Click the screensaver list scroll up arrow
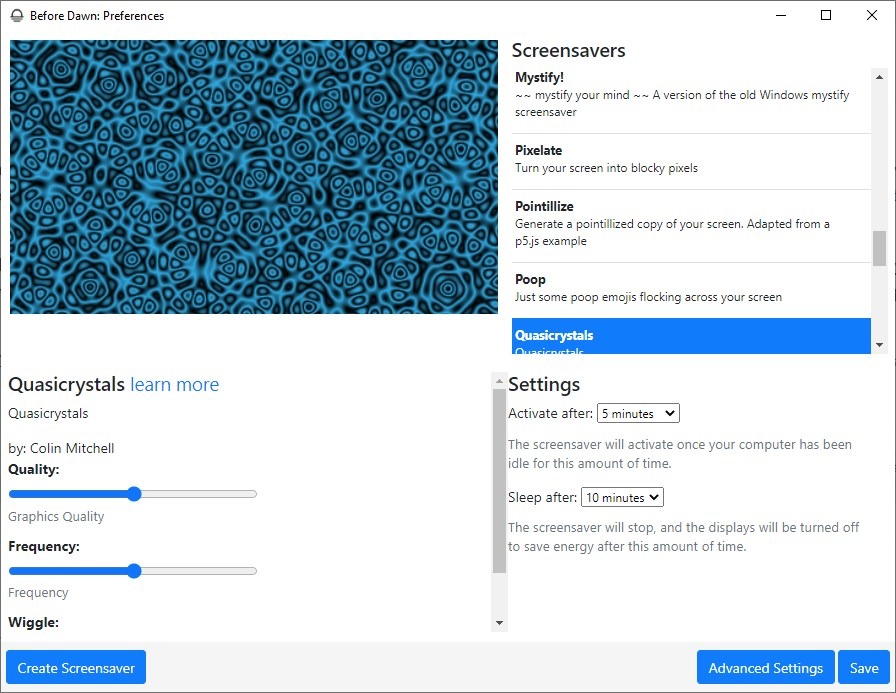This screenshot has height=693, width=896. pyautogui.click(x=879, y=77)
